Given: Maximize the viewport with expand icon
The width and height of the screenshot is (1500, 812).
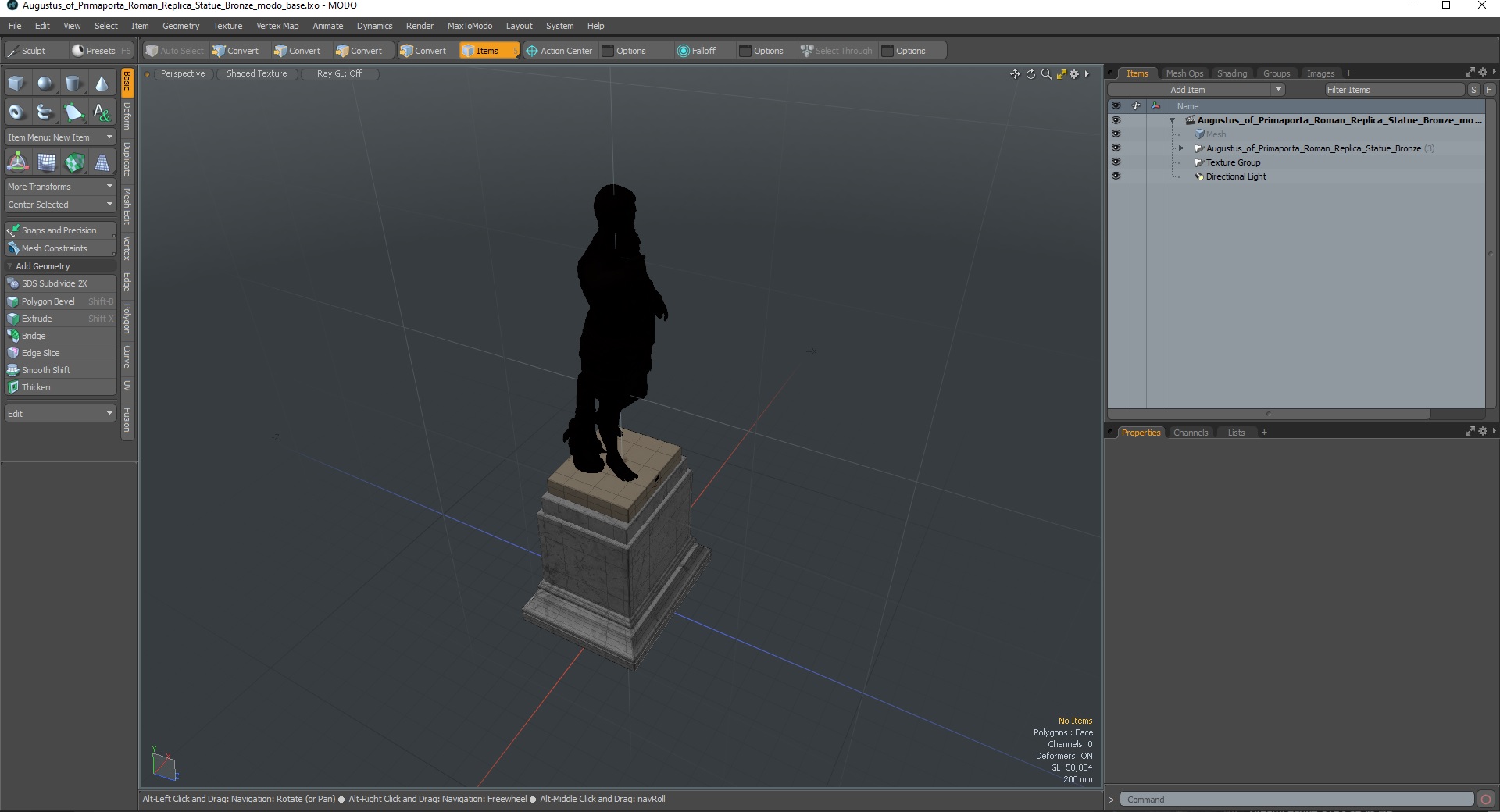Looking at the screenshot, I should click(x=1061, y=74).
